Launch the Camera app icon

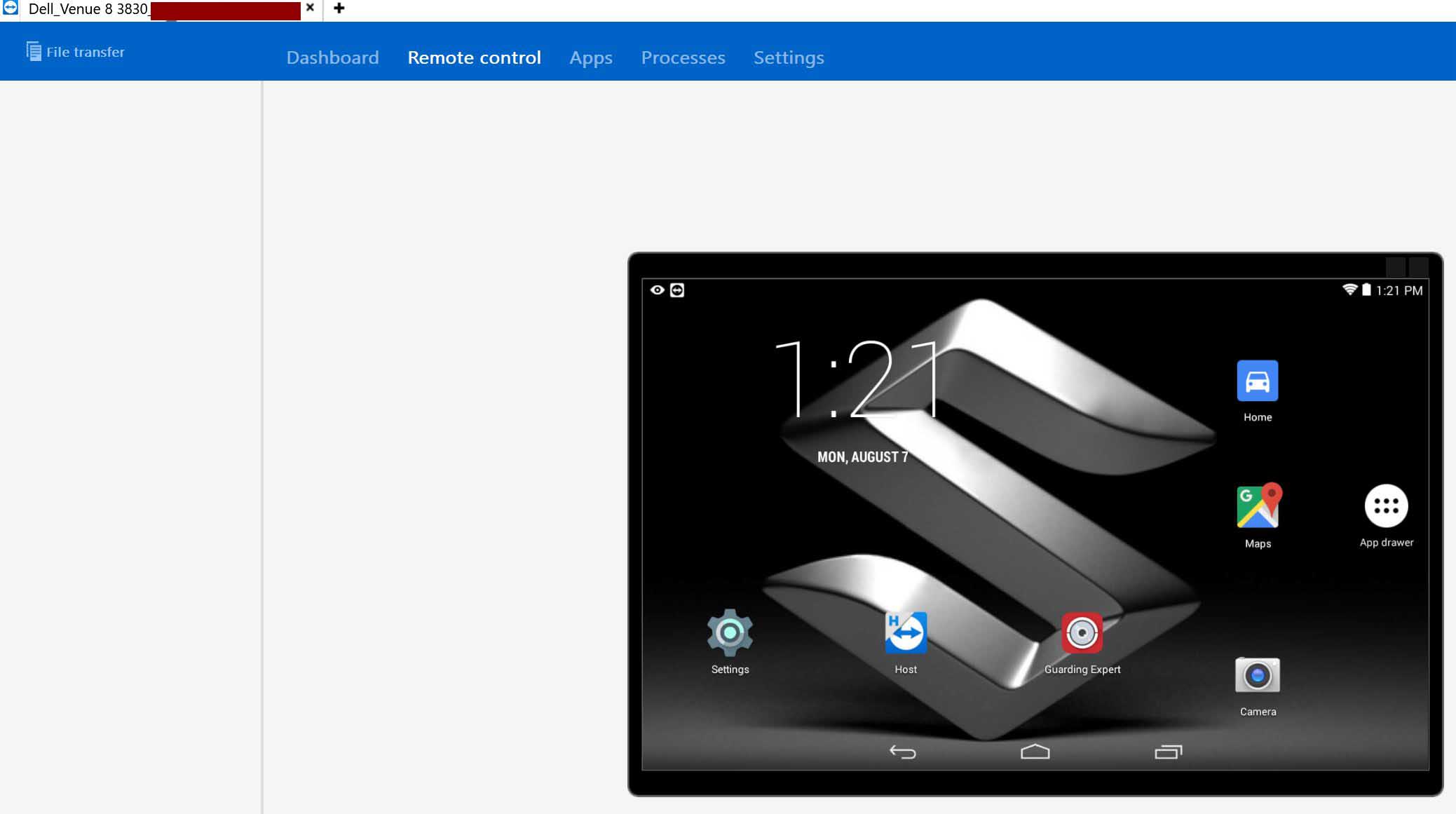(x=1257, y=676)
